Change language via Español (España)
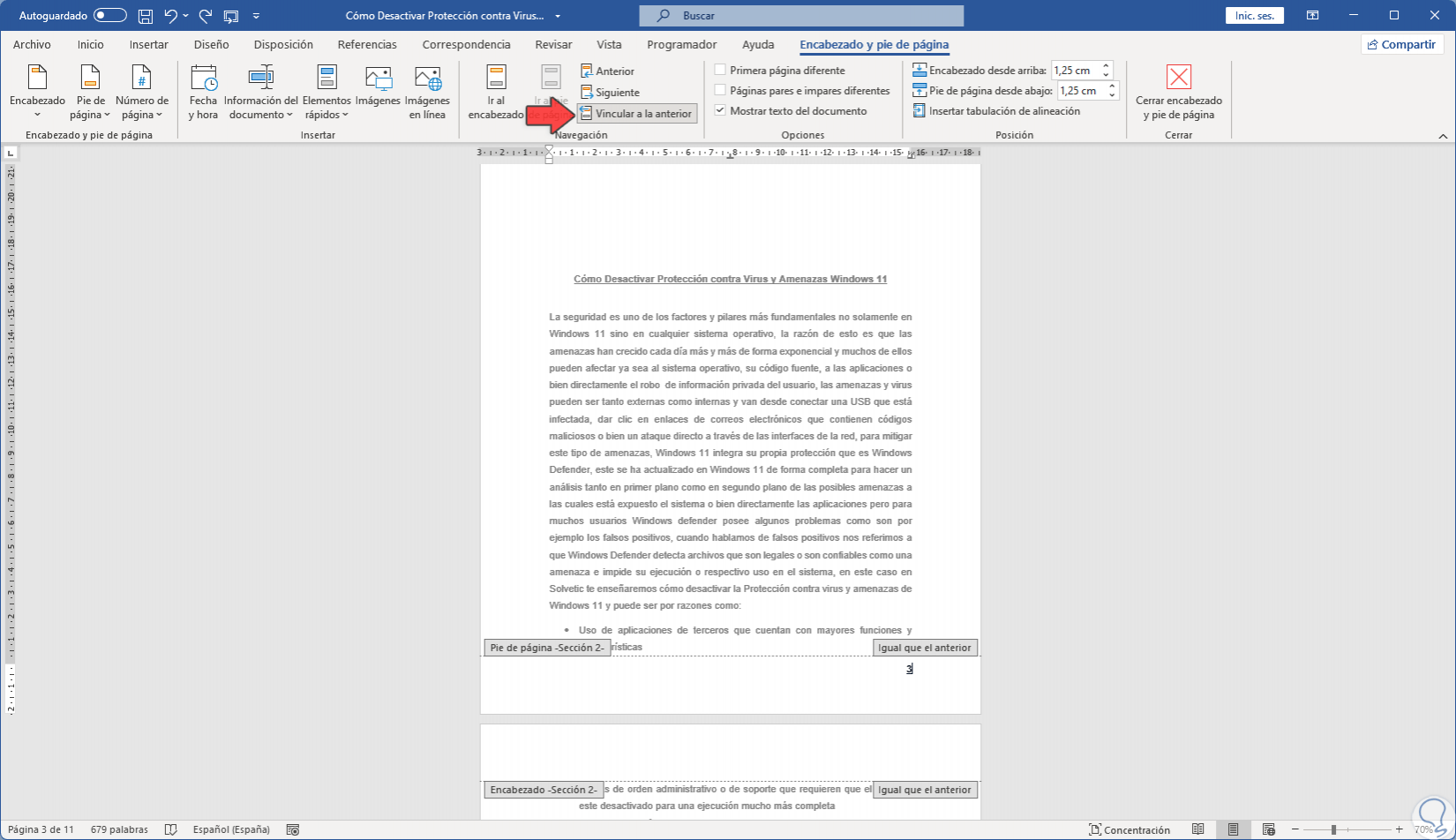1456x840 pixels. click(x=231, y=829)
